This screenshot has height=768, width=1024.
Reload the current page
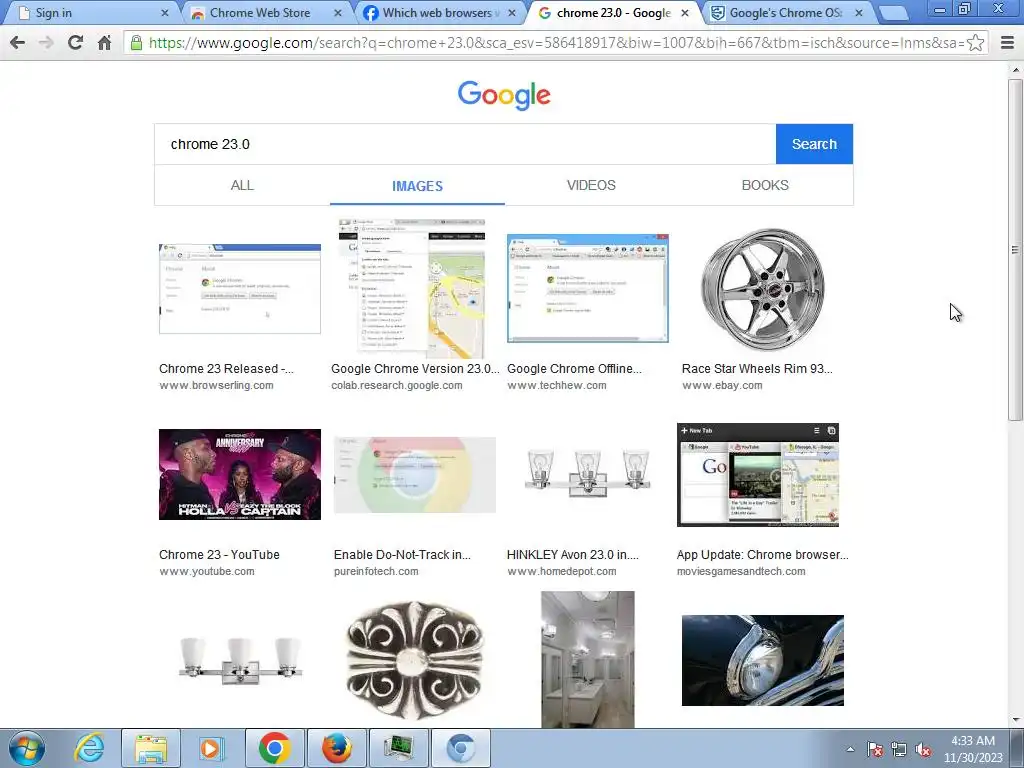coord(75,42)
